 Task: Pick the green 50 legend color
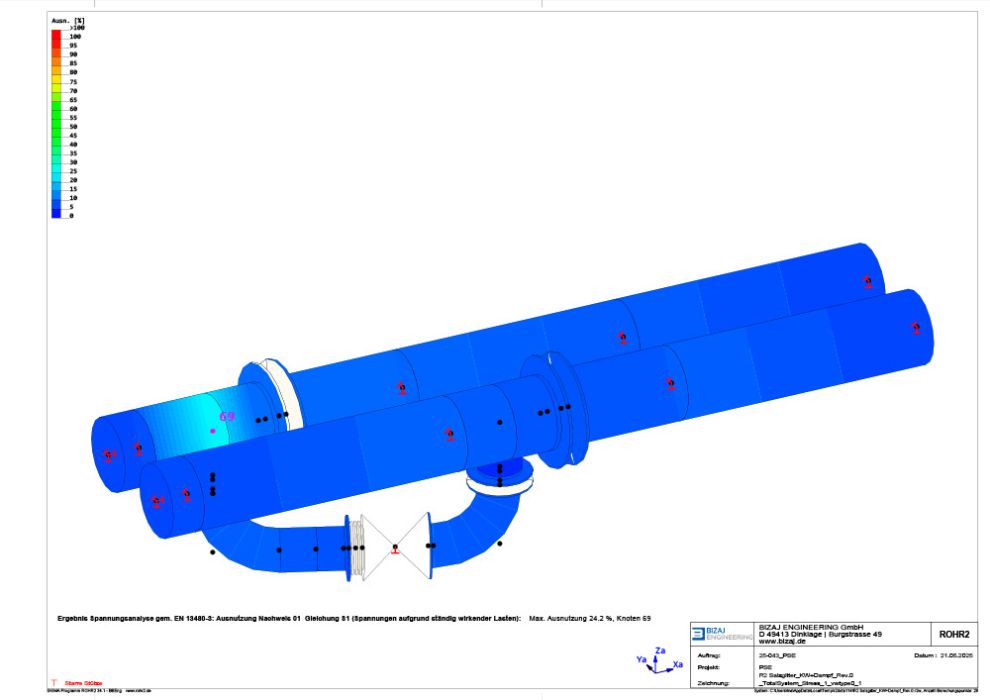(57, 126)
